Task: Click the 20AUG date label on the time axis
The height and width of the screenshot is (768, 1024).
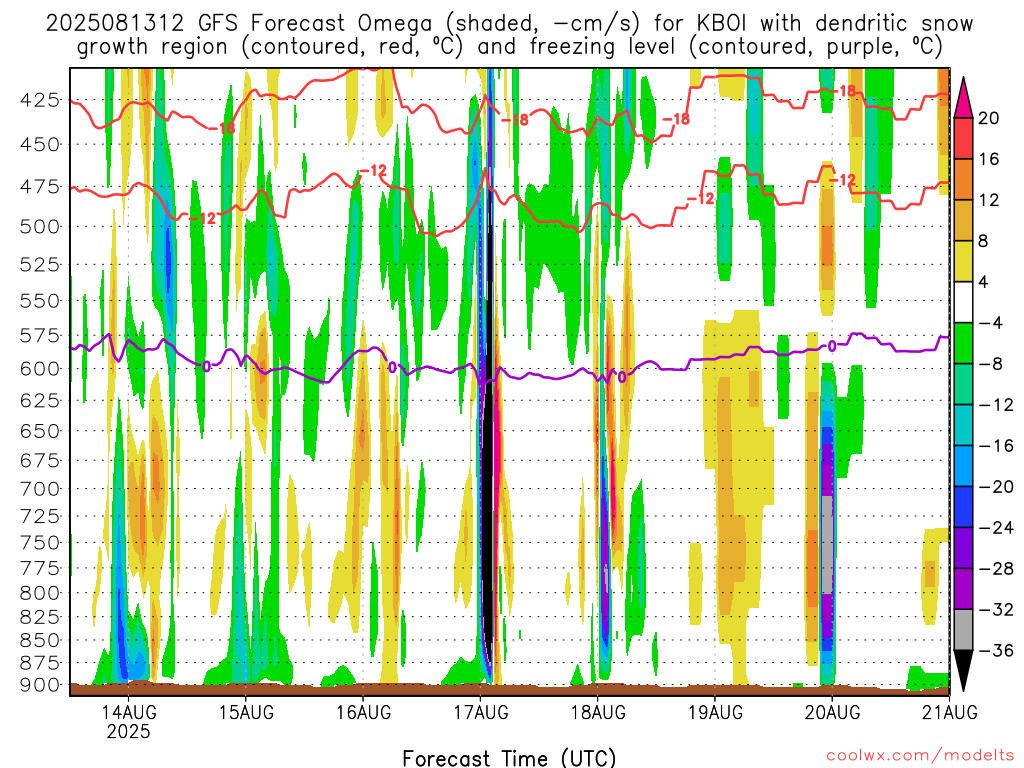Action: pyautogui.click(x=833, y=712)
